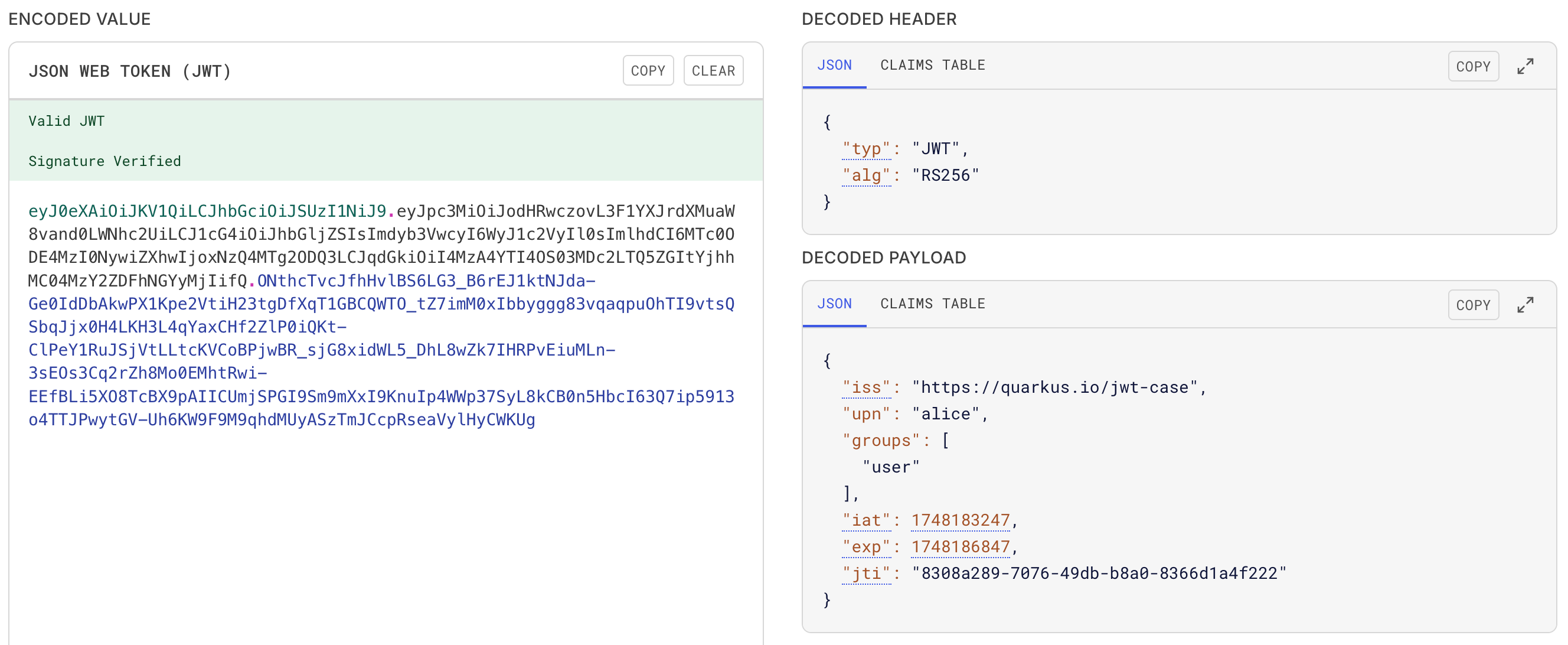Image resolution: width=1568 pixels, height=645 pixels.
Task: Click the "typ" claim key in header
Action: pyautogui.click(x=866, y=149)
